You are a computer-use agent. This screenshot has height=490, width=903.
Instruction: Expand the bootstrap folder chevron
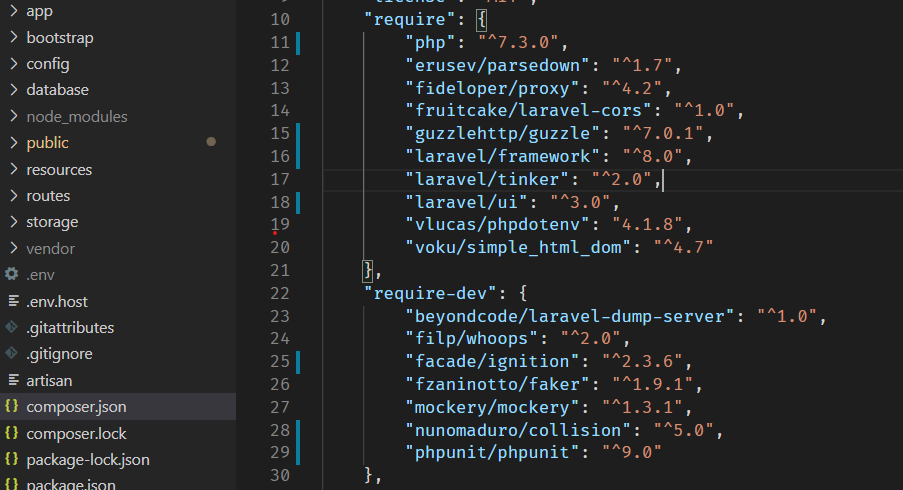click(x=14, y=37)
